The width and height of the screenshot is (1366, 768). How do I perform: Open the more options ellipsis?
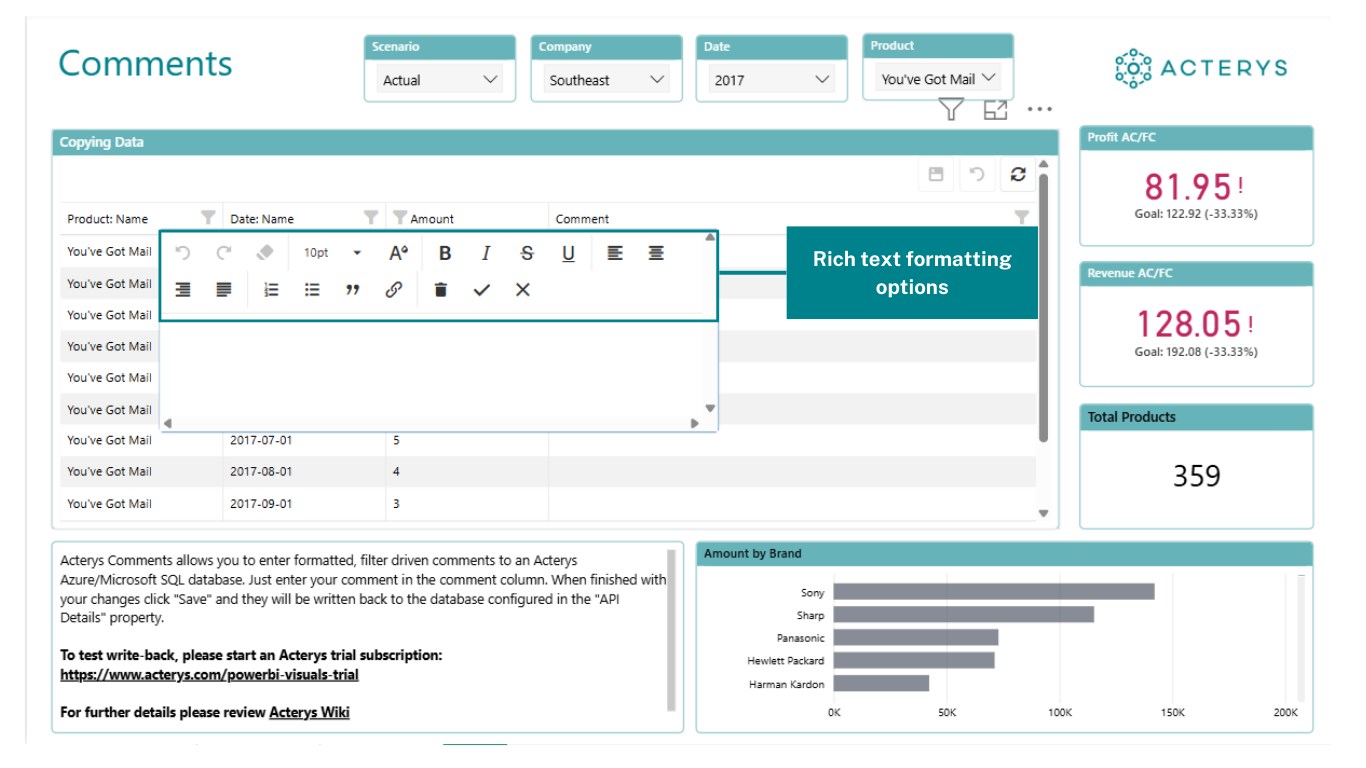1040,110
